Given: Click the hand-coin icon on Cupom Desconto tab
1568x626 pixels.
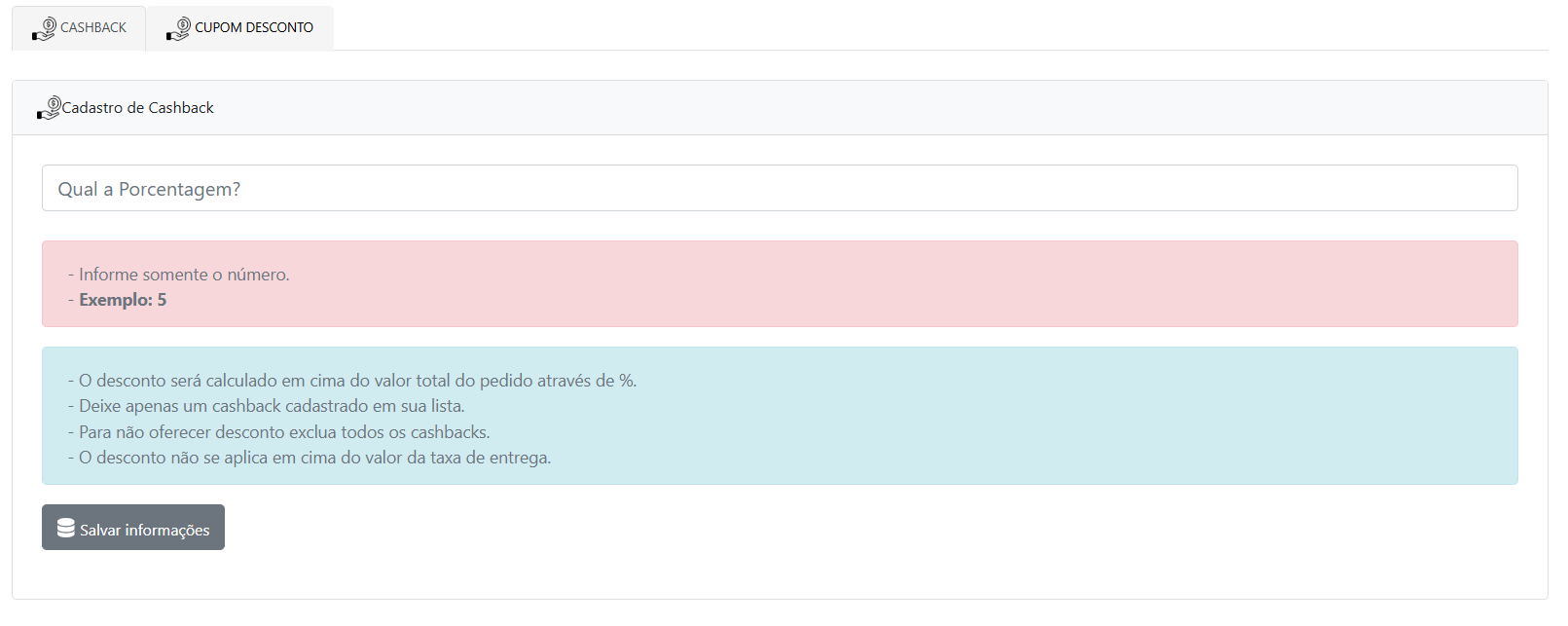Looking at the screenshot, I should click(178, 28).
